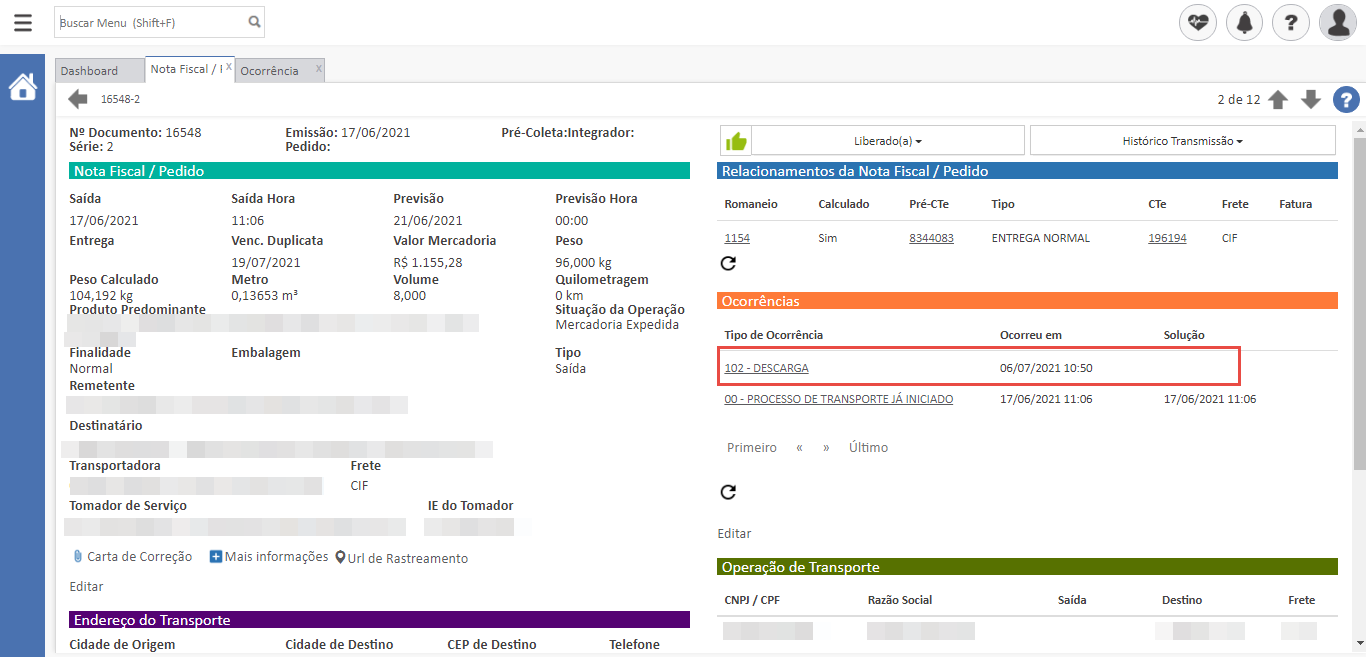1366x657 pixels.
Task: Go to next record with down arrow
Action: coord(1311,99)
